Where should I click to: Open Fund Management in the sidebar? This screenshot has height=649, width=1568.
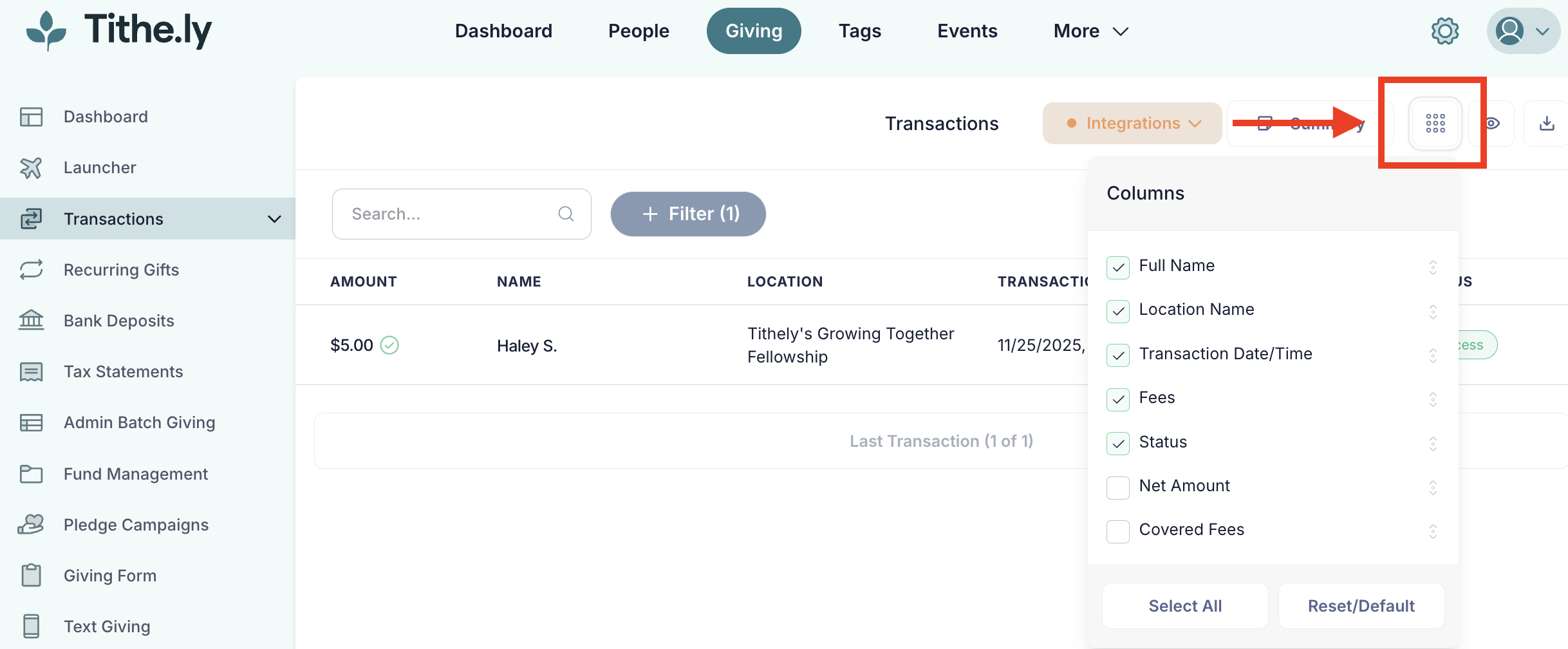(136, 474)
